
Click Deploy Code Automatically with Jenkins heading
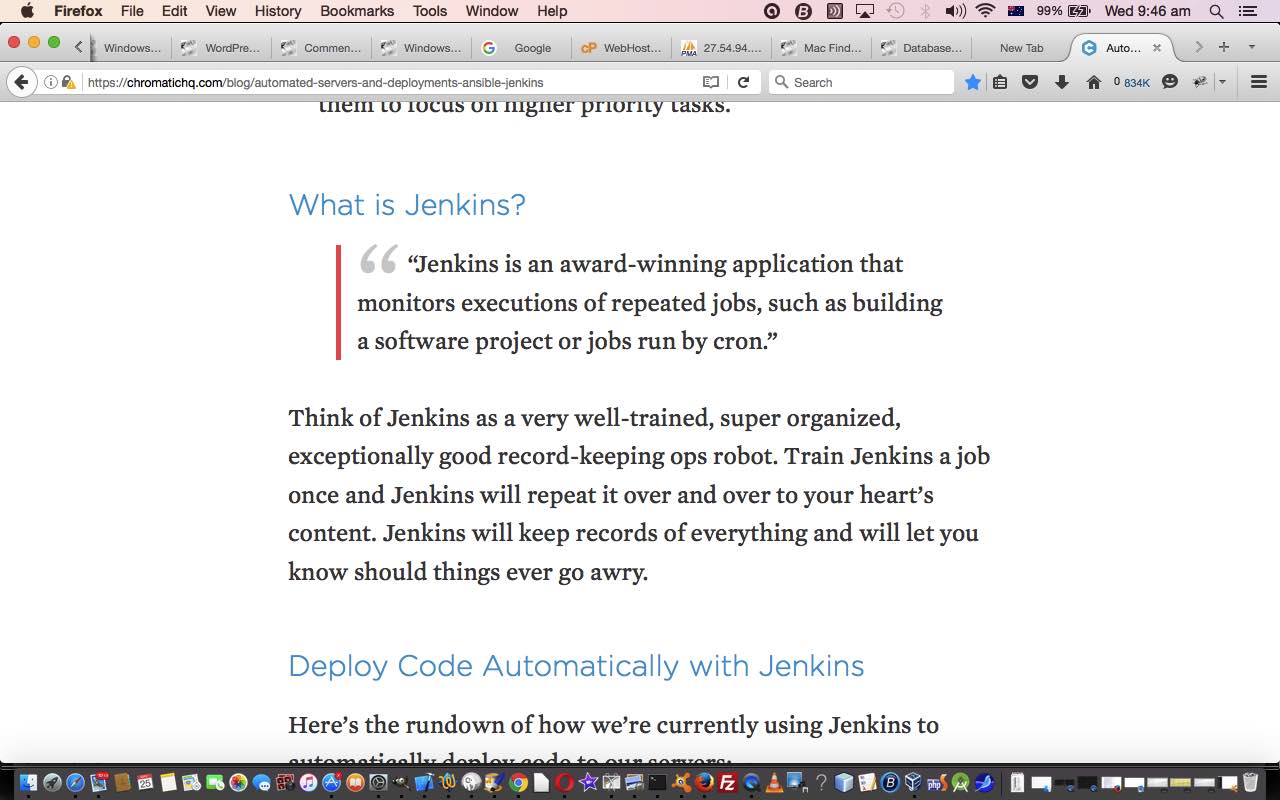point(576,665)
